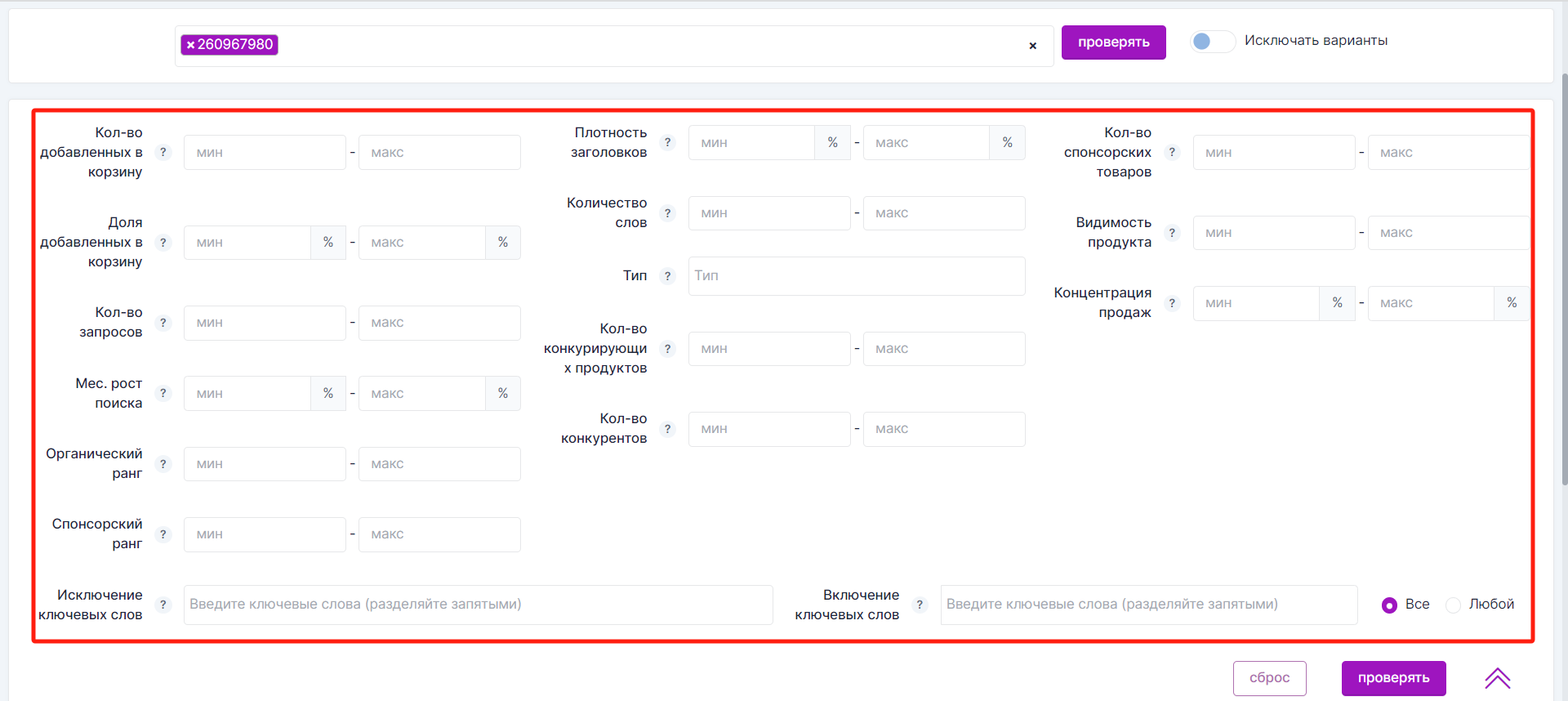
Task: Click help icon next to Тип
Action: 667,276
